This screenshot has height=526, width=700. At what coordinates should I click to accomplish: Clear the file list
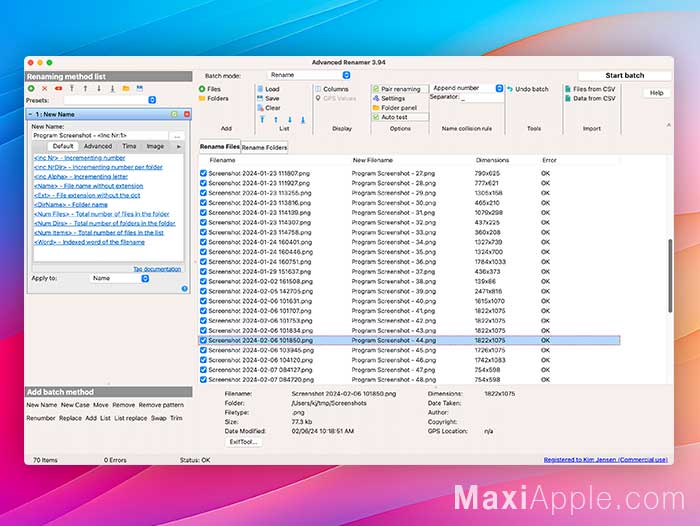tap(269, 108)
